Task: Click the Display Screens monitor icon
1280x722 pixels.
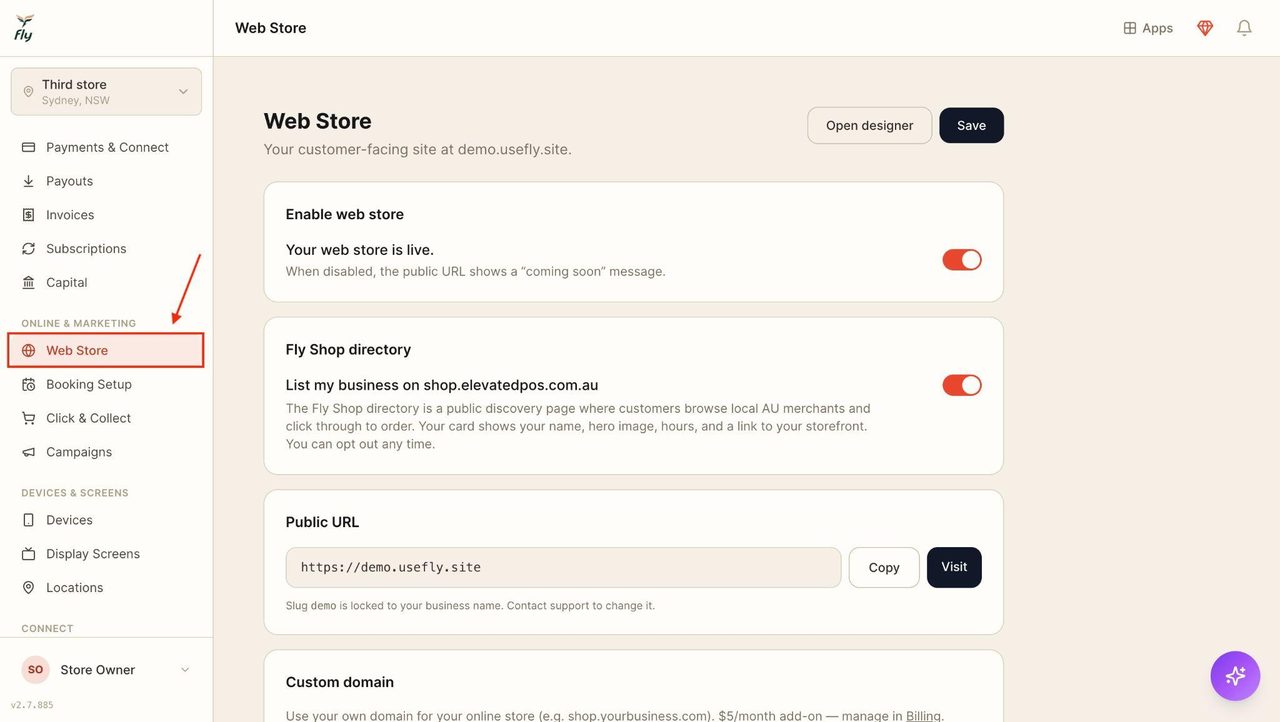Action: click(x=28, y=555)
